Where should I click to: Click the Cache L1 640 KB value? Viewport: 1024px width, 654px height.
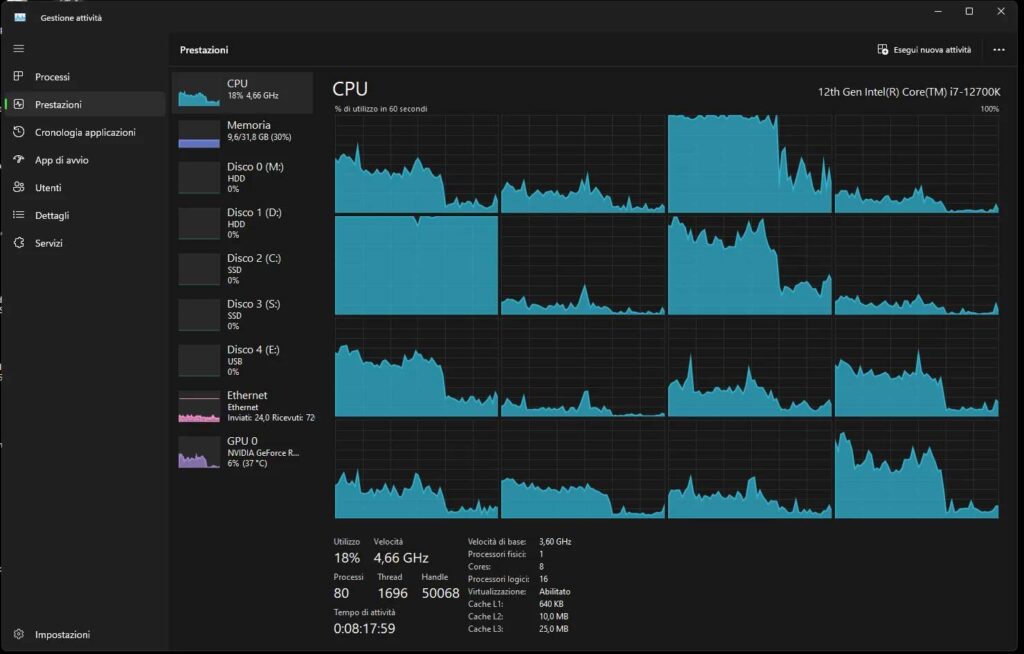coord(551,604)
